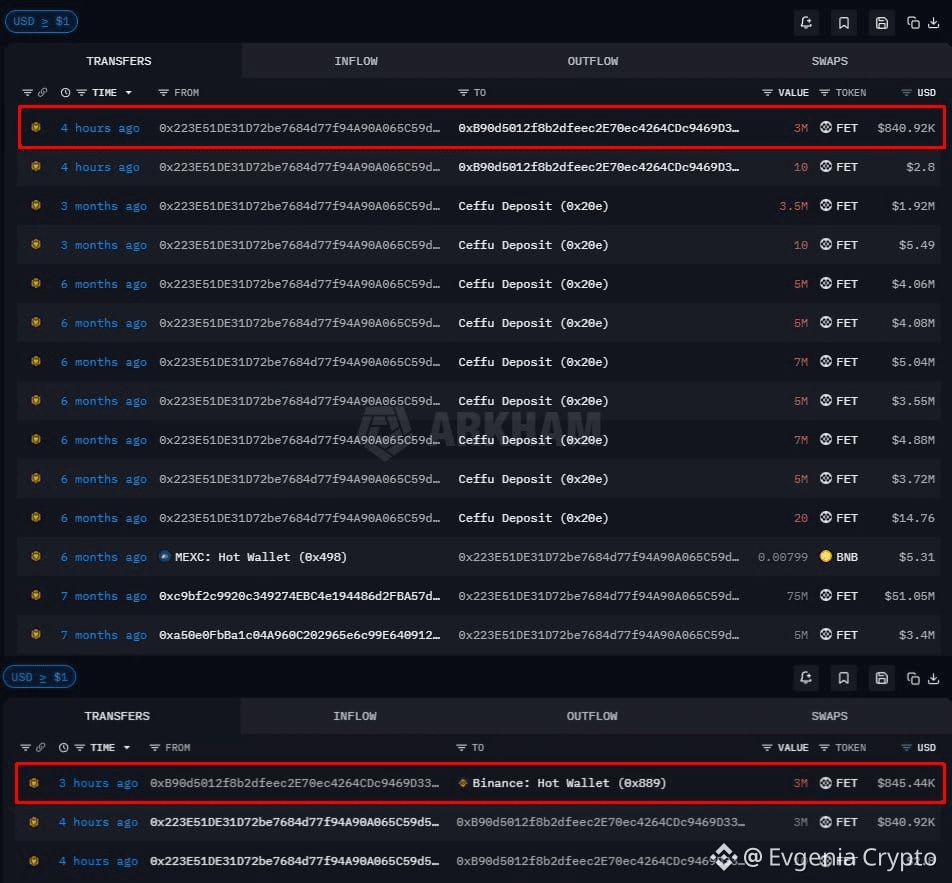Click the copy icon in top panel
The height and width of the screenshot is (883, 952).
[x=913, y=23]
